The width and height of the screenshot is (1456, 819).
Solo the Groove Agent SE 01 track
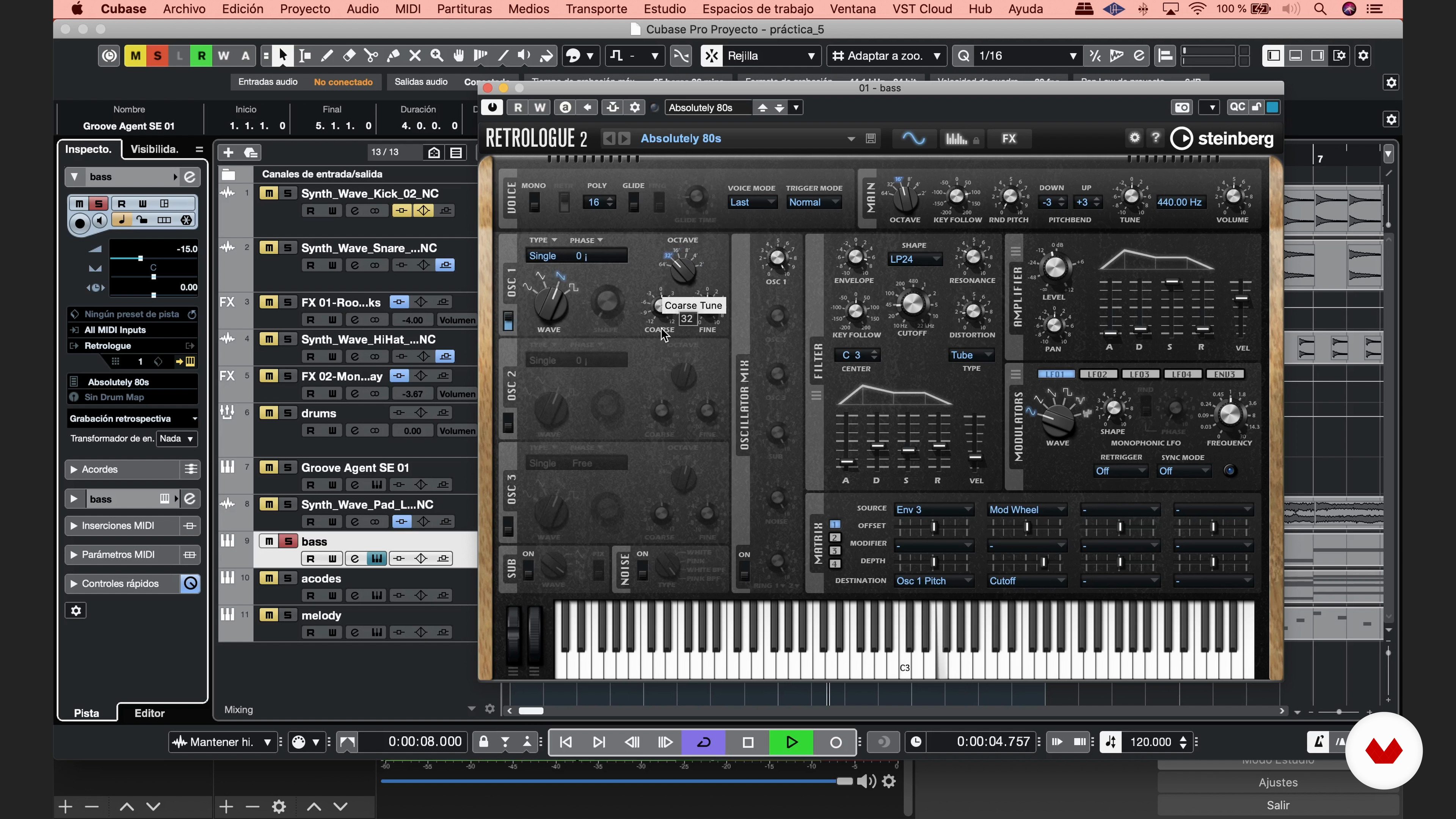click(288, 468)
